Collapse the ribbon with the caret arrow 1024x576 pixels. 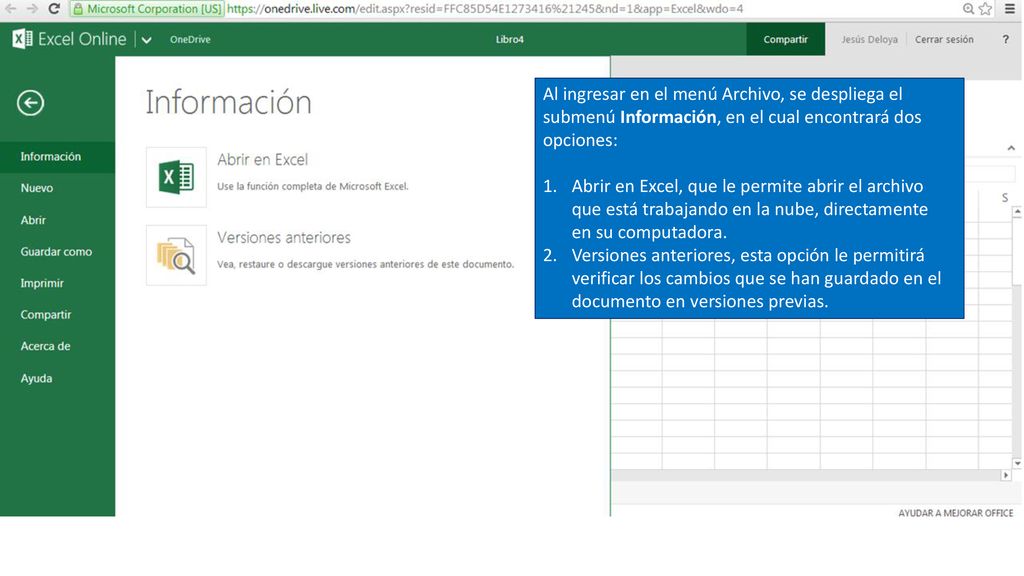coord(1011,148)
